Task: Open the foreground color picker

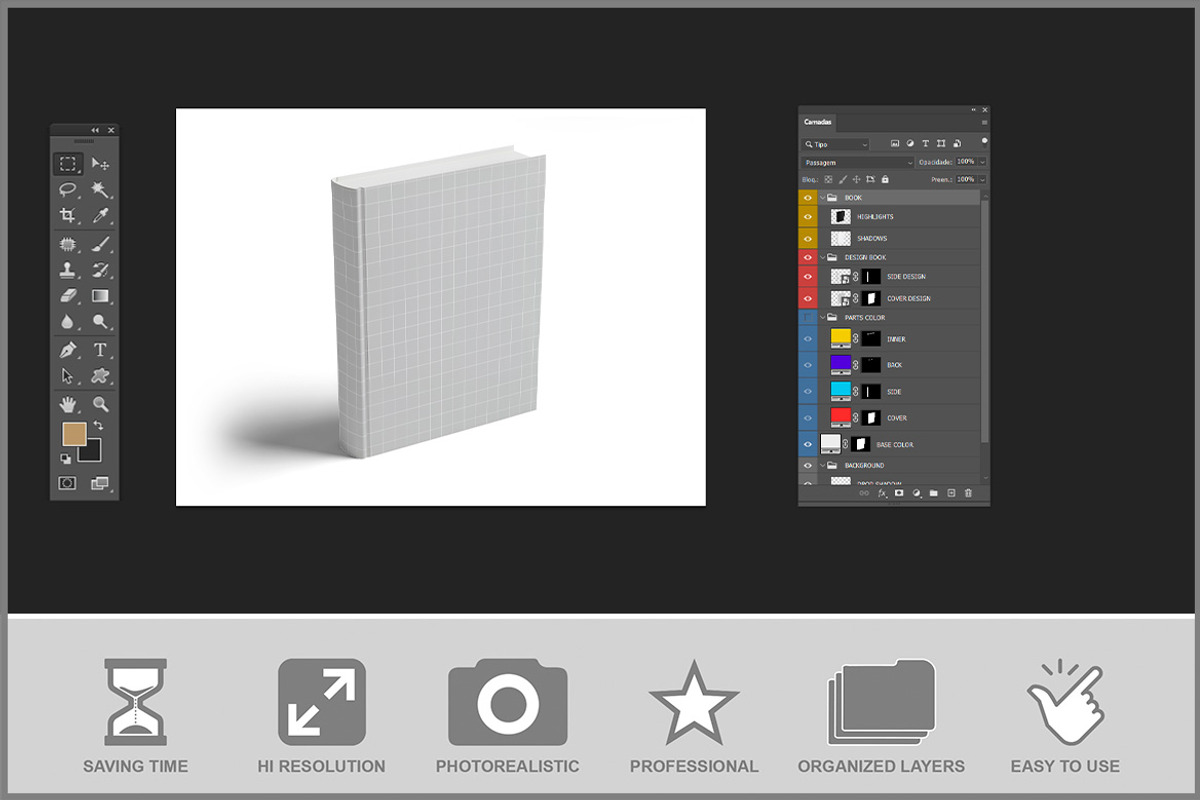Action: pos(75,434)
